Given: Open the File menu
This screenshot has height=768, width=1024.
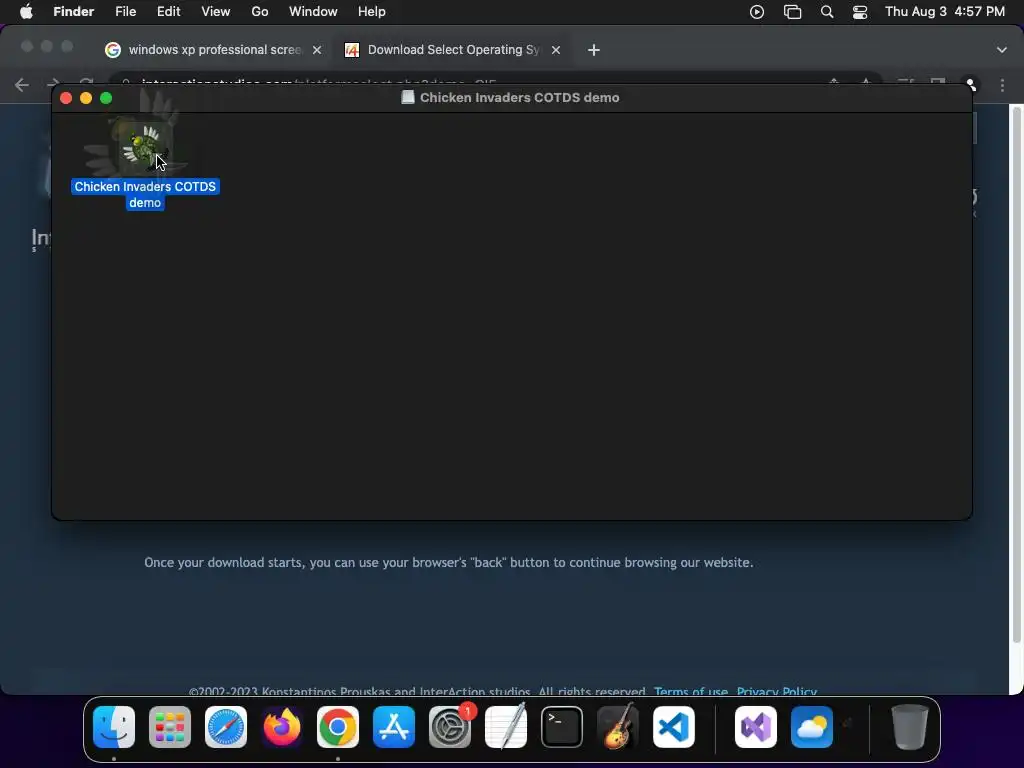Looking at the screenshot, I should point(125,12).
